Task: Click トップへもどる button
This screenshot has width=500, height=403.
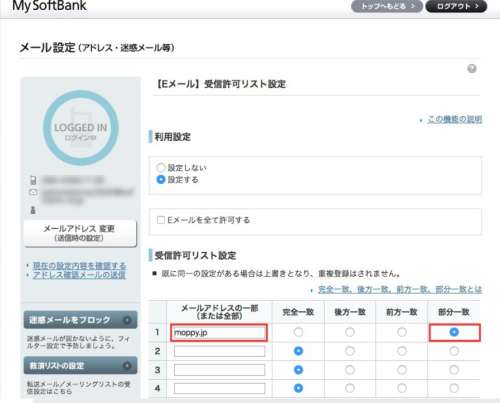Action: (x=387, y=6)
